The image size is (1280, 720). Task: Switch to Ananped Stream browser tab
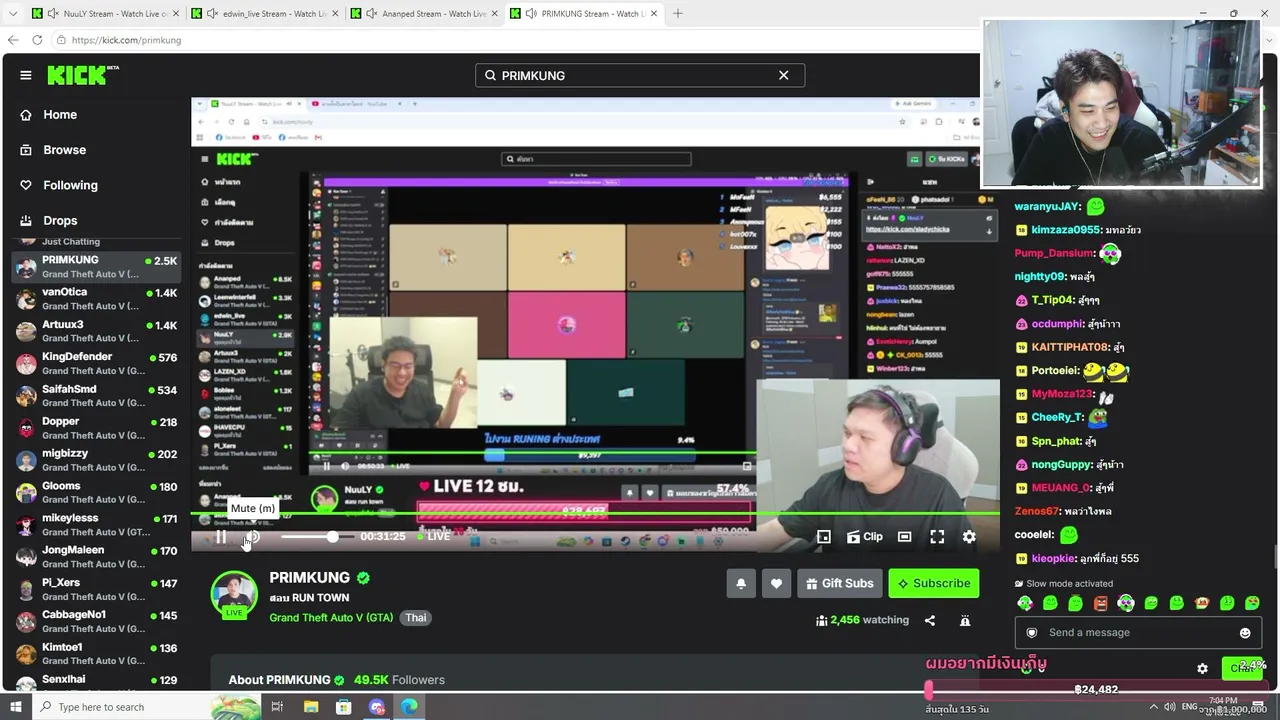click(423, 14)
